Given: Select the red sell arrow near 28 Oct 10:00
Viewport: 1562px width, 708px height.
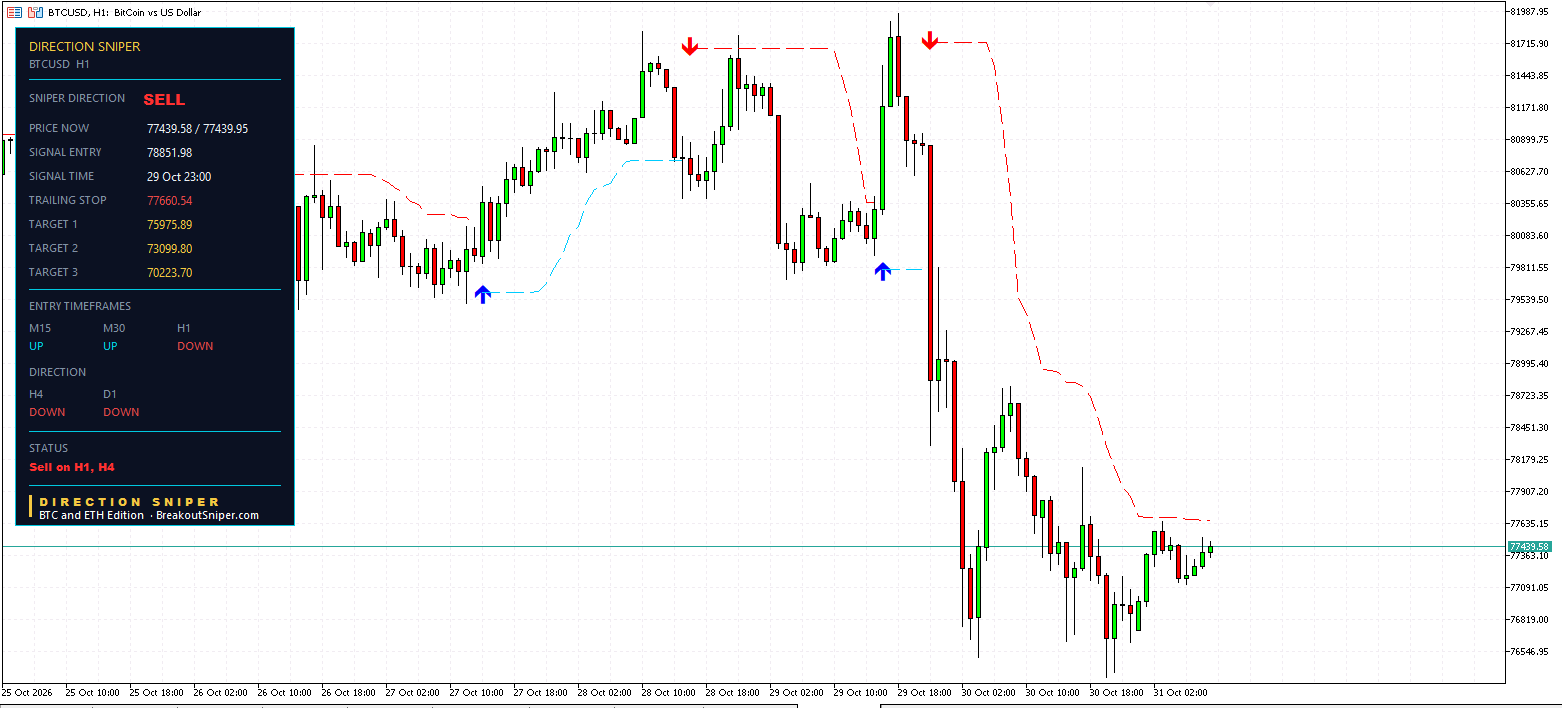Looking at the screenshot, I should coord(689,46).
